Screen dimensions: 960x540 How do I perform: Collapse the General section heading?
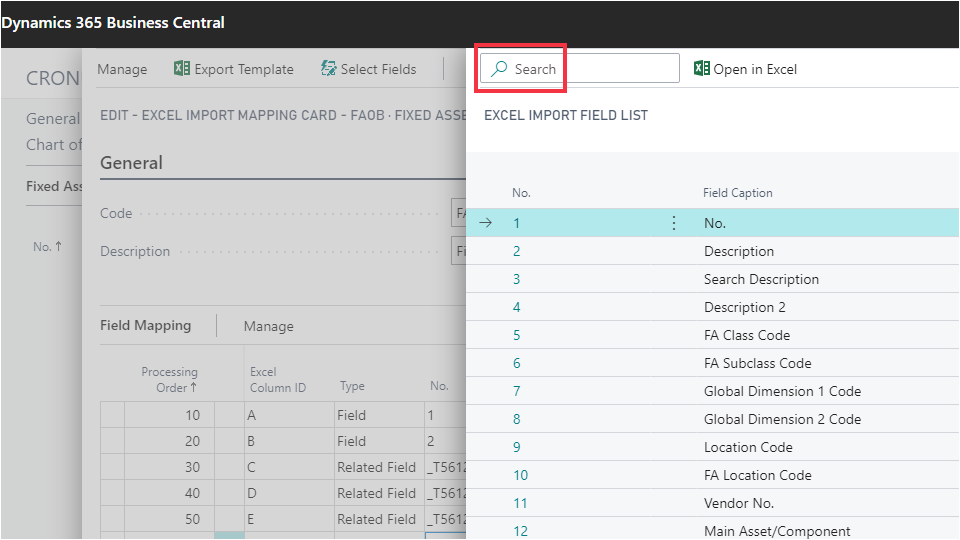click(x=132, y=163)
